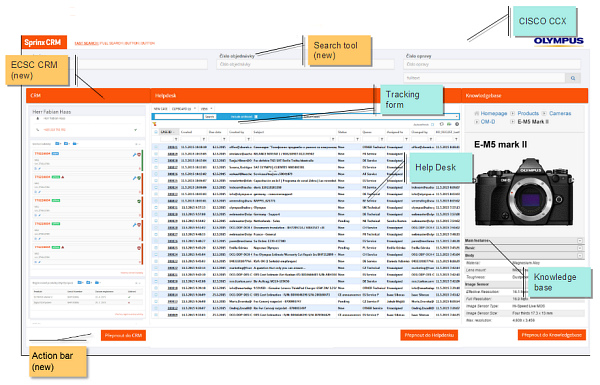This screenshot has width=600, height=385.
Task: Click the magnifier search button beside the top-right field
Action: pos(573,78)
